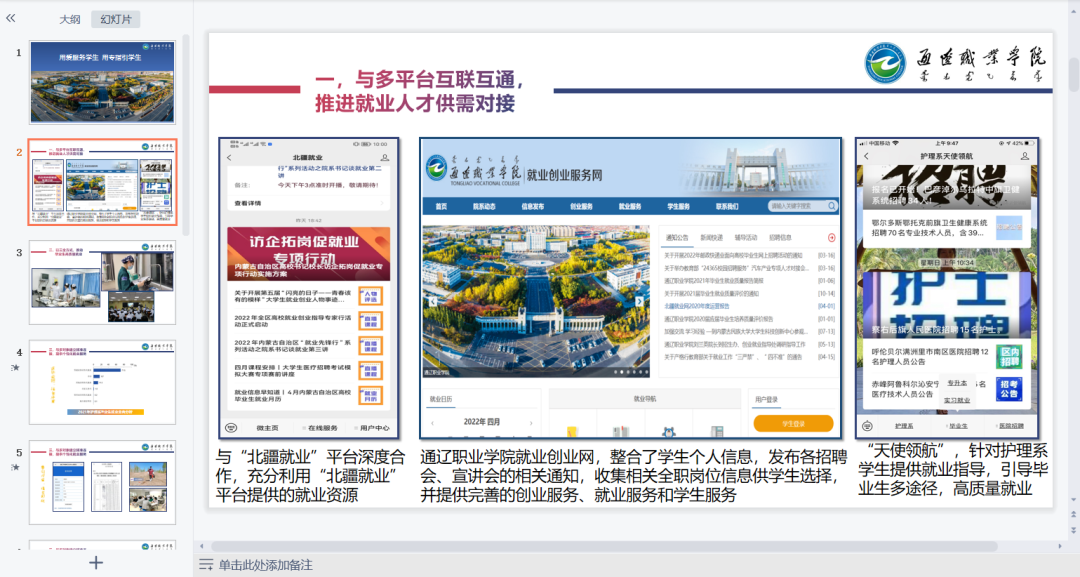The height and width of the screenshot is (577, 1080).
Task: Select the 北疆就业 phone screenshot image
Action: pyautogui.click(x=309, y=288)
